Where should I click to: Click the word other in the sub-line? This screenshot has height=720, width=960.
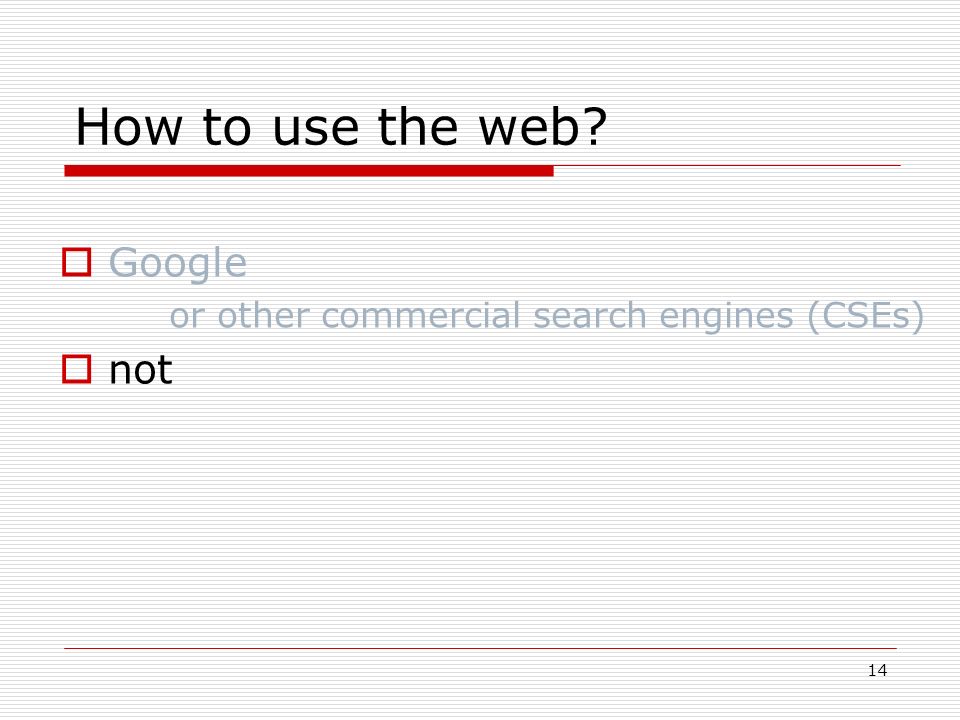(x=263, y=316)
